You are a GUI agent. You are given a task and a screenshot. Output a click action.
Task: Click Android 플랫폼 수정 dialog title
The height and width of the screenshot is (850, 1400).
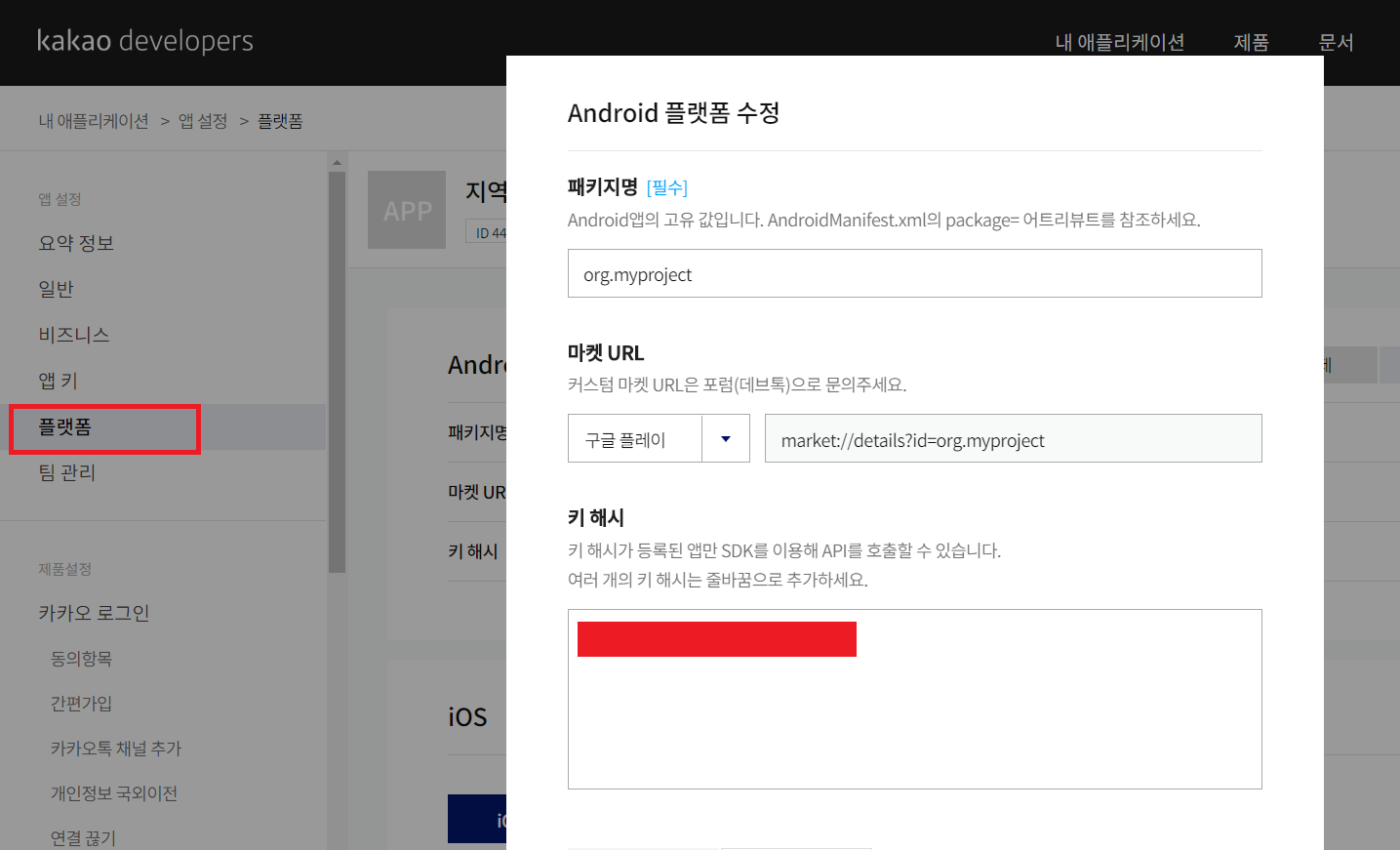click(x=673, y=113)
